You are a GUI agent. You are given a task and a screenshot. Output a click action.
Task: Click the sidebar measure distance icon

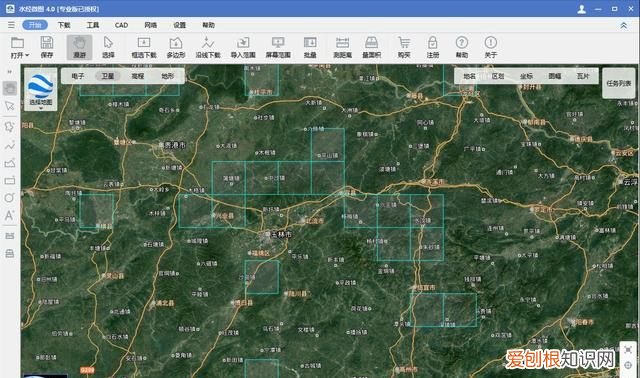[x=10, y=236]
